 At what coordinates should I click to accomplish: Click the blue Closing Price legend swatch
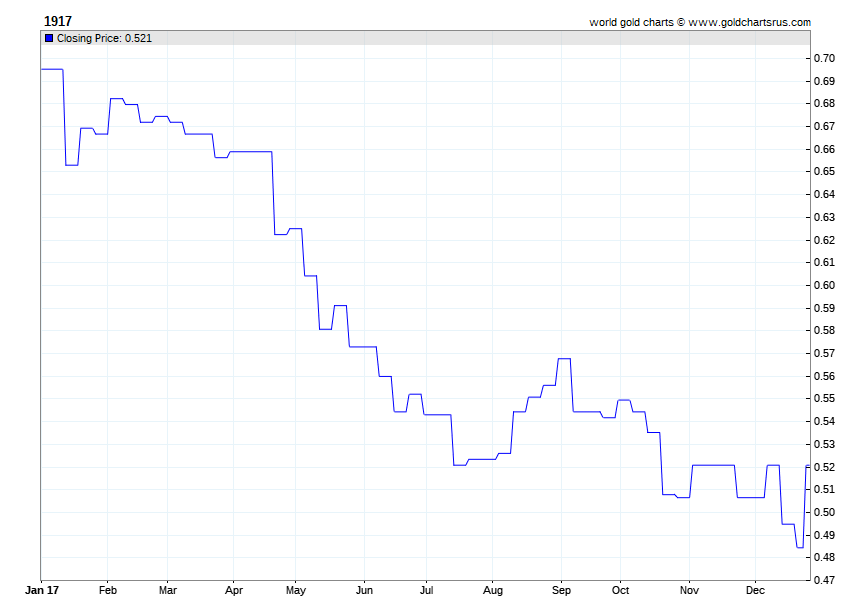49,38
